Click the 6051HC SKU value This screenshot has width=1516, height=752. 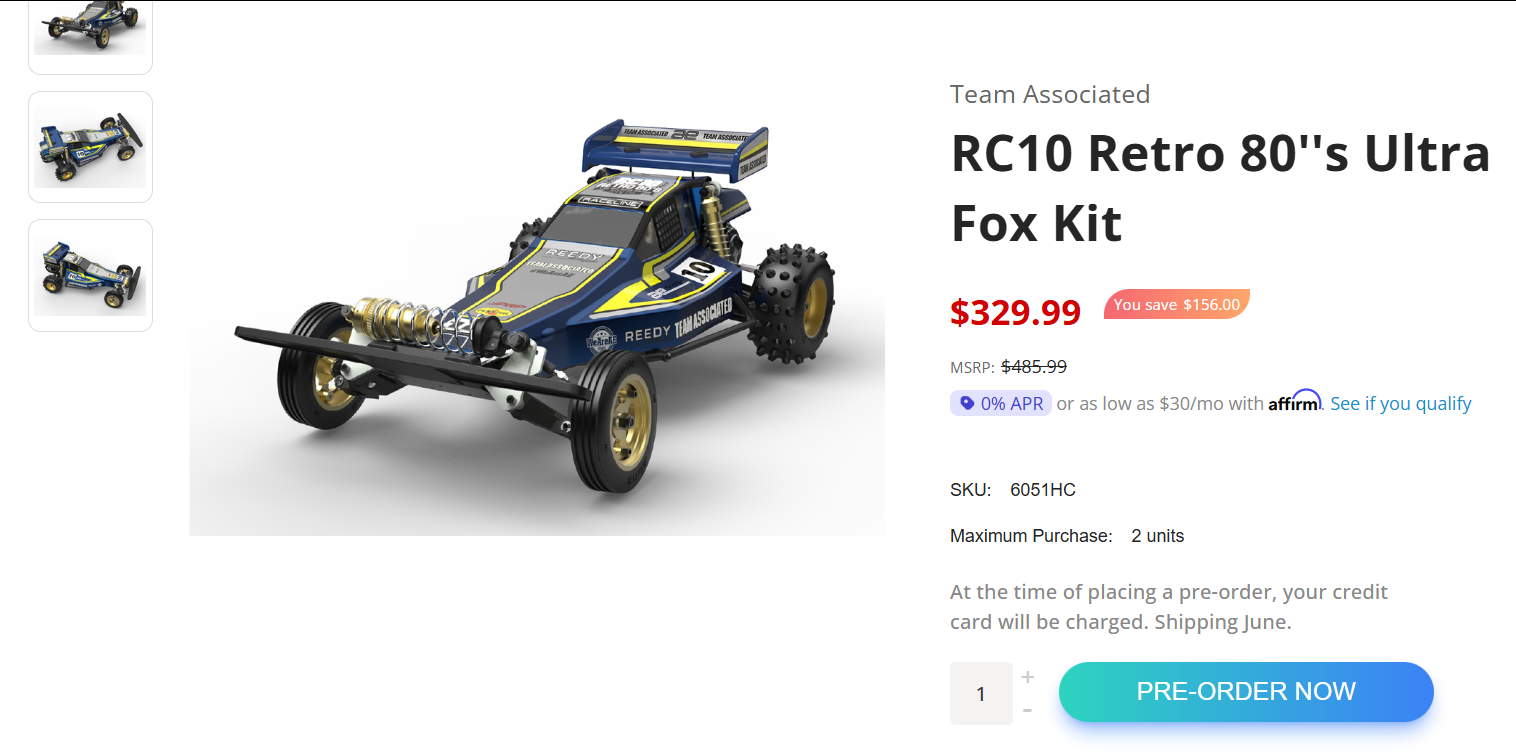point(1043,490)
